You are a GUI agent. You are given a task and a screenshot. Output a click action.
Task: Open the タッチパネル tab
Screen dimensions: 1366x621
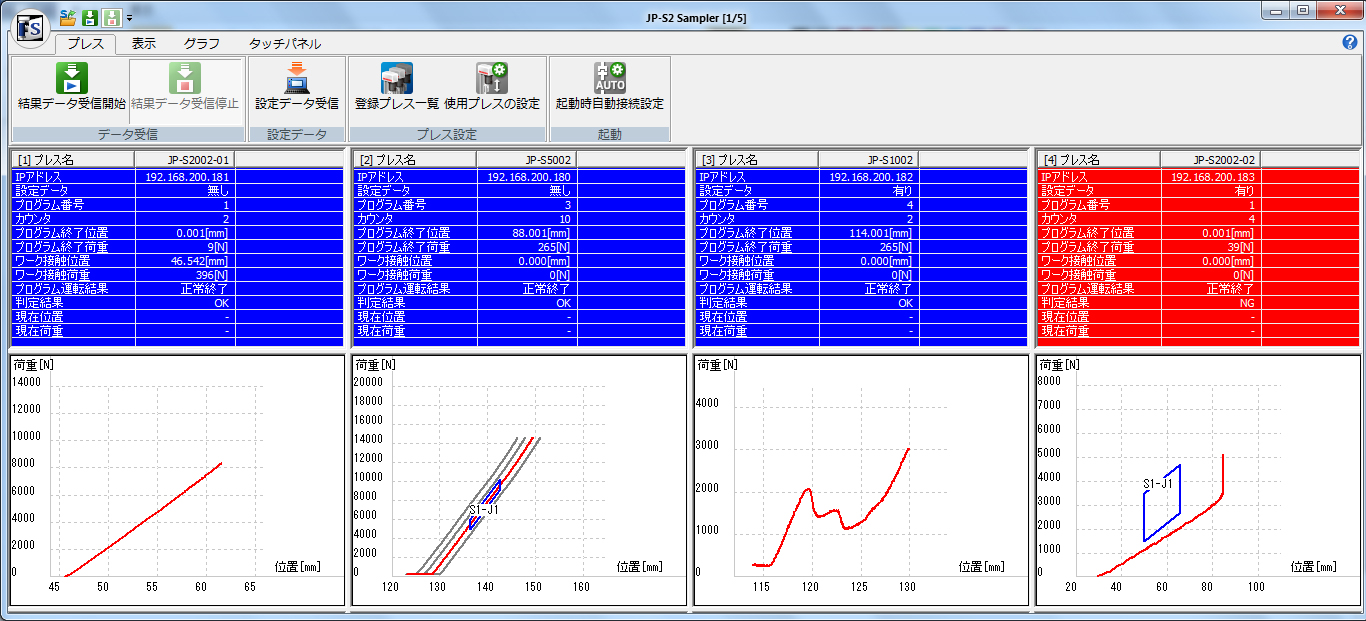[x=284, y=44]
